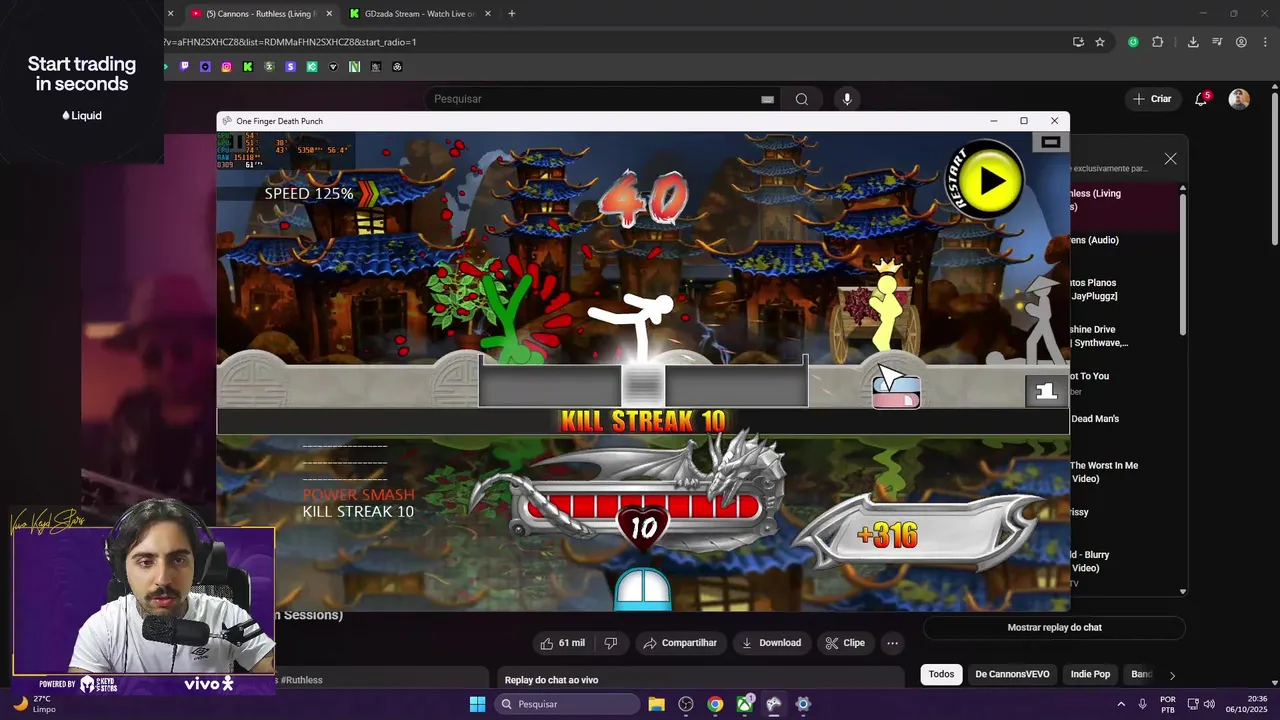Open the green Kick bookmark icon

coord(248,67)
